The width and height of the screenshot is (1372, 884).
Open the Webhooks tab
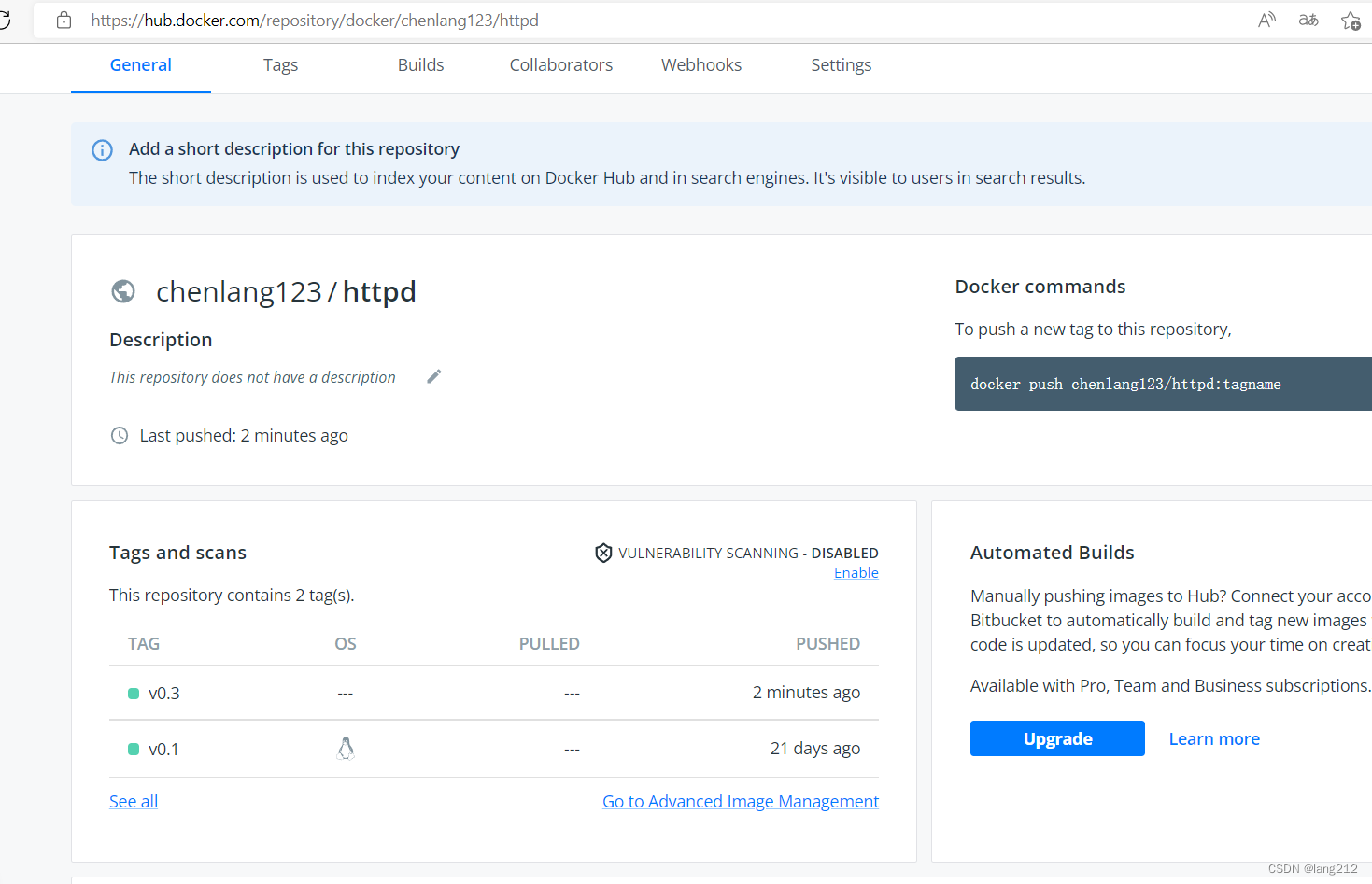coord(701,65)
